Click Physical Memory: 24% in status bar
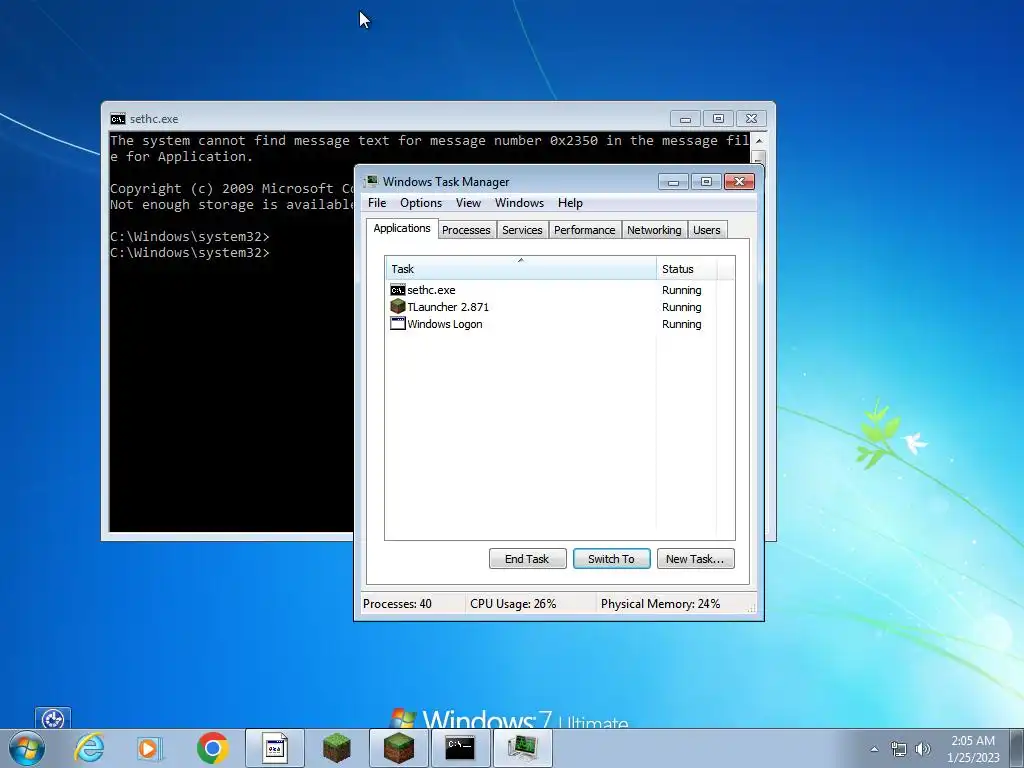The width and height of the screenshot is (1024, 768). tap(660, 604)
